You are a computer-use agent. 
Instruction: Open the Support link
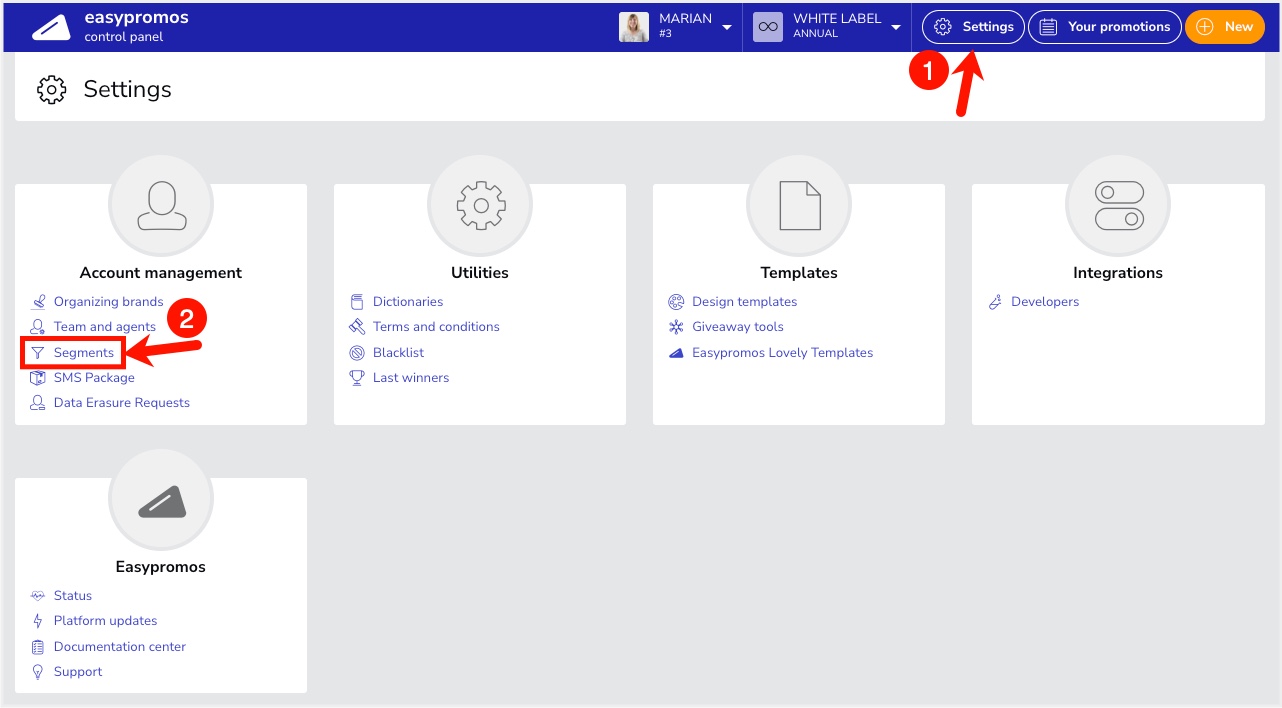tap(78, 671)
